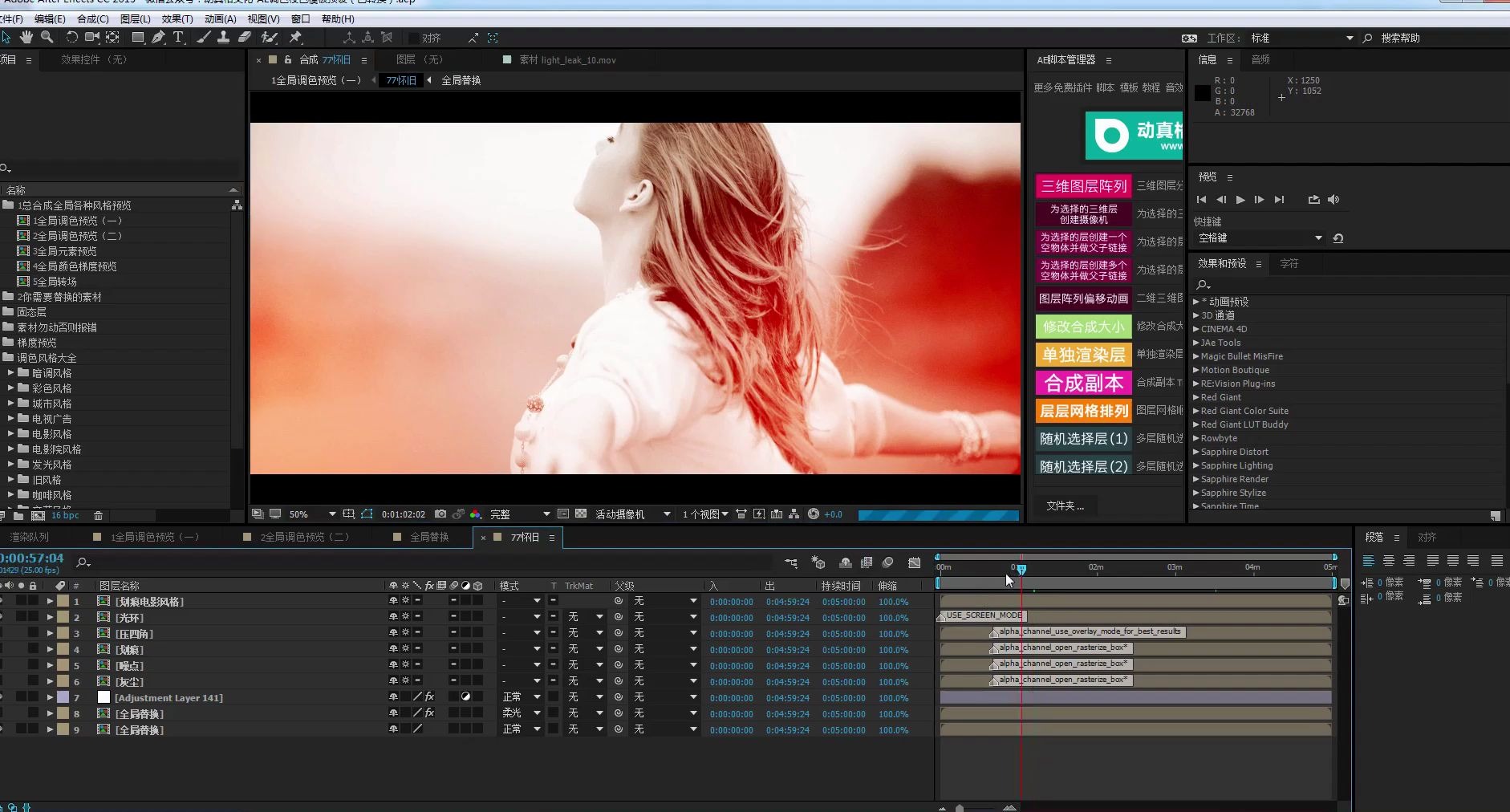Toggle adjustment layer switch on Adjustment Layer 141
Viewport: 1510px width, 812px height.
click(x=466, y=697)
